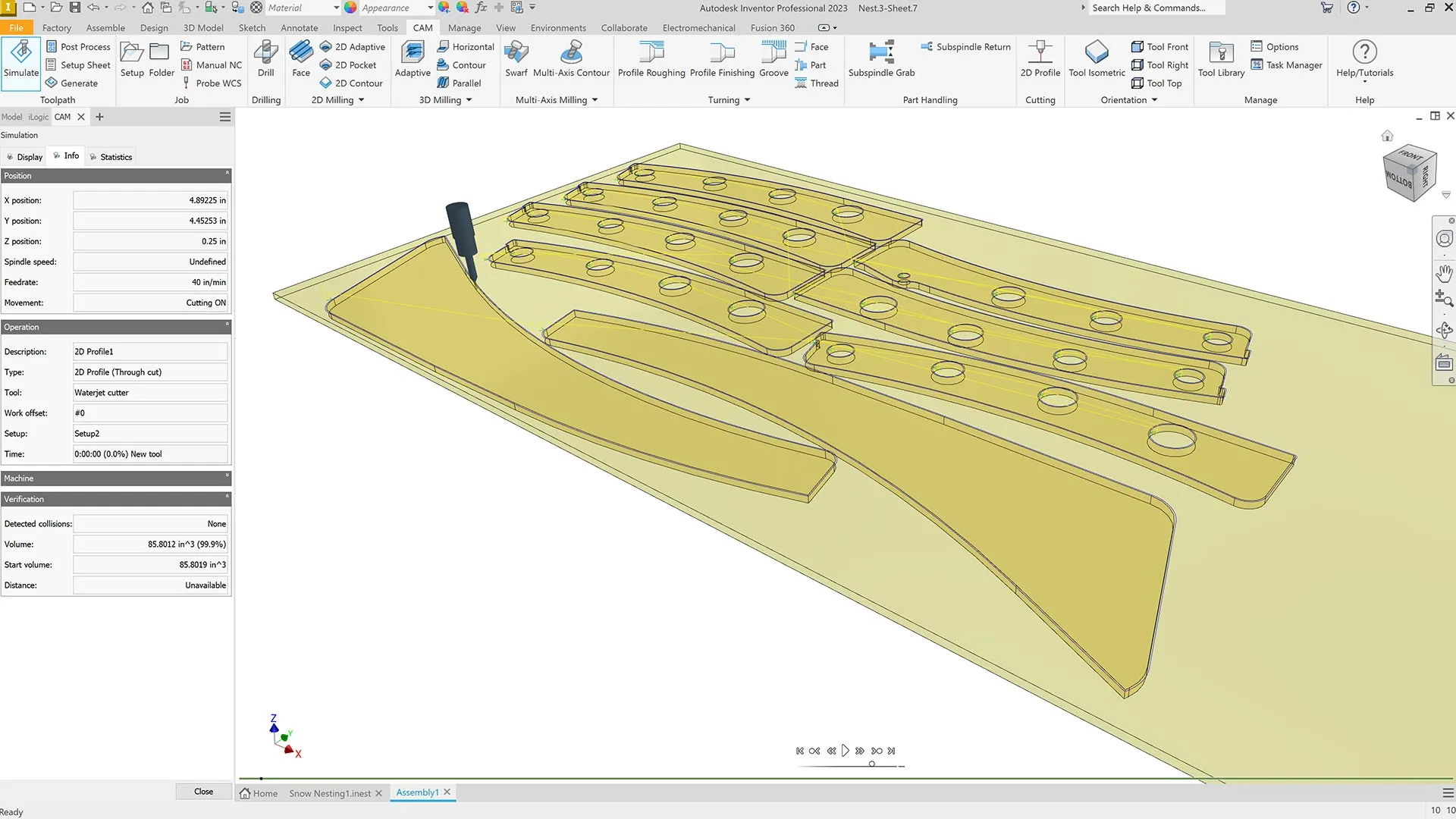Select the Profile Roughing turning operation
This screenshot has width=1456, height=819.
pos(651,59)
